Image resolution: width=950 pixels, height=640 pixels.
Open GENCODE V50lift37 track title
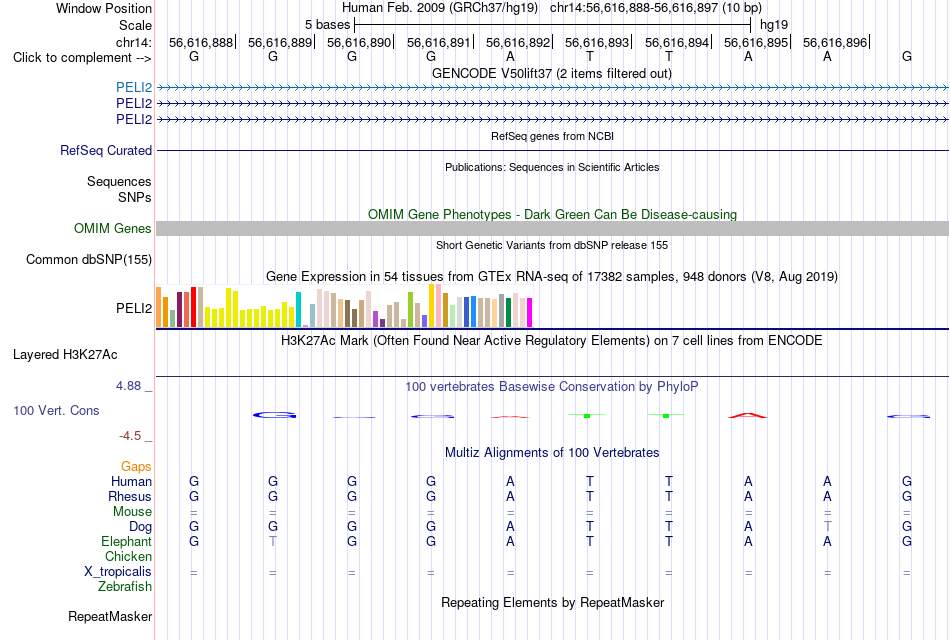tap(552, 73)
